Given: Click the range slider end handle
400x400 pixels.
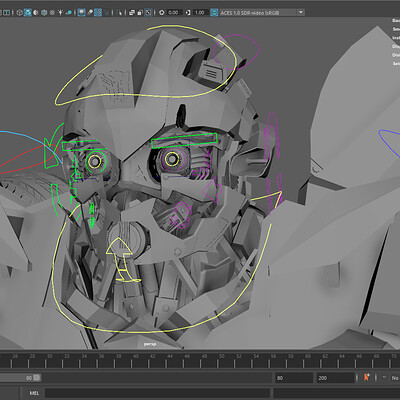Looking at the screenshot, I should point(37,378).
